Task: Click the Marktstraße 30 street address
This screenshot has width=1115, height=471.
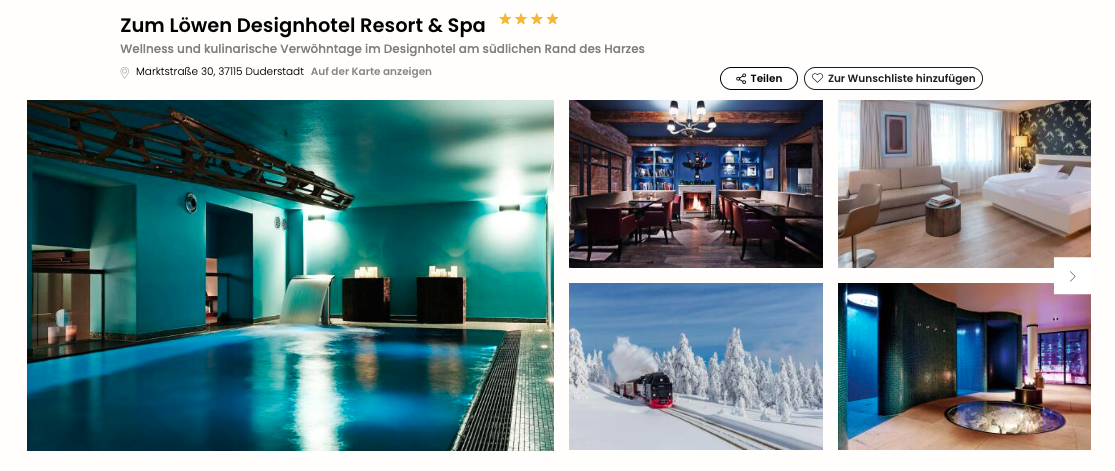Action: 175,72
